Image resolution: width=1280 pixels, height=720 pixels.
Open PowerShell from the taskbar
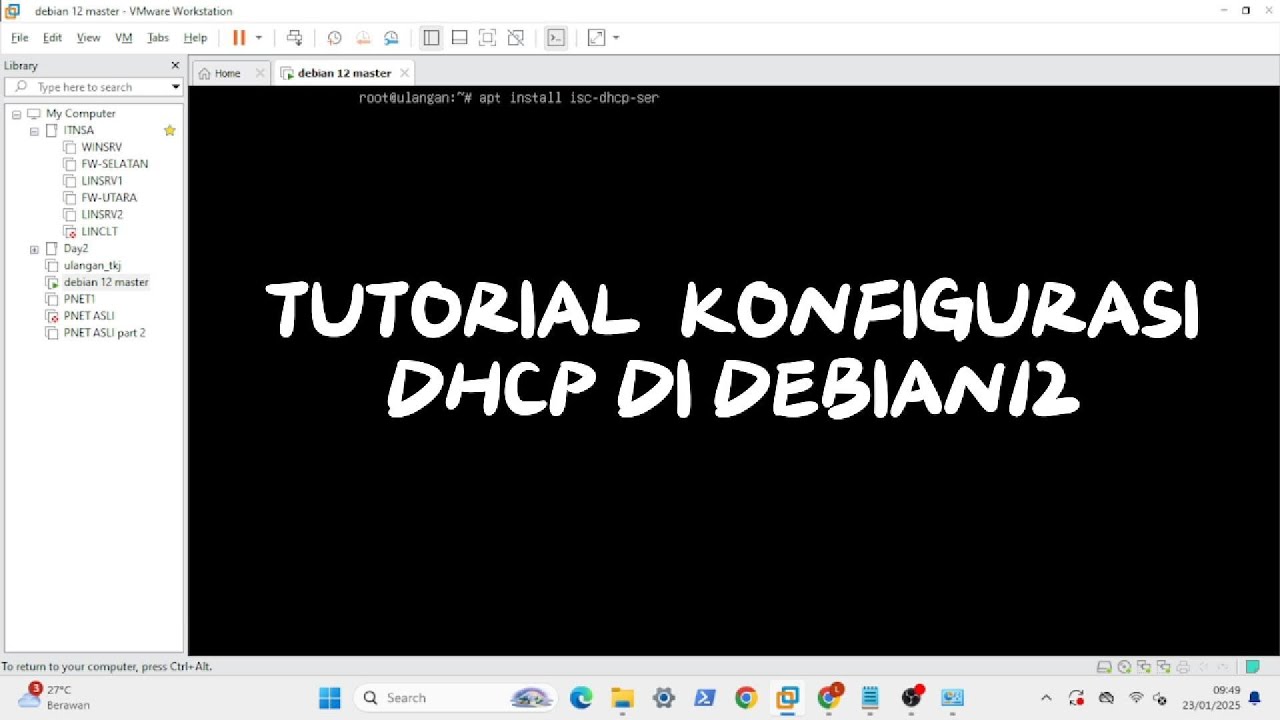pyautogui.click(x=705, y=698)
